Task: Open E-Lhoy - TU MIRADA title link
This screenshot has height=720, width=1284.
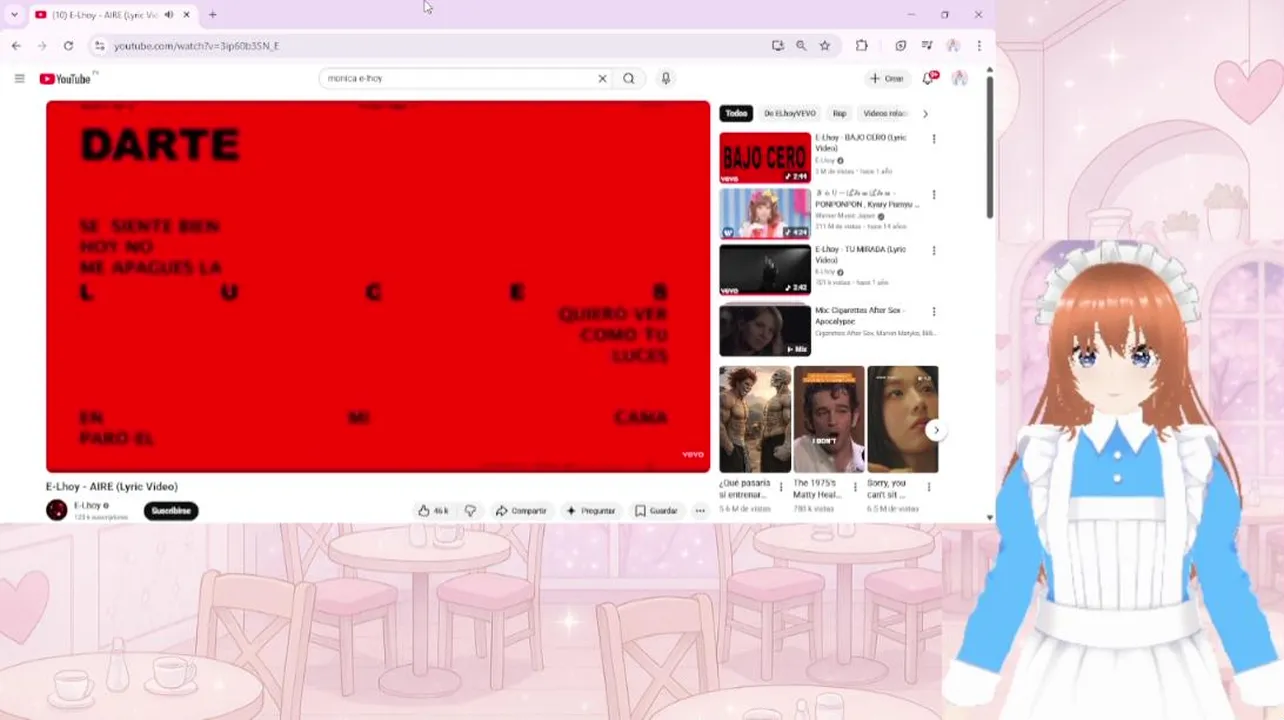Action: click(x=860, y=255)
